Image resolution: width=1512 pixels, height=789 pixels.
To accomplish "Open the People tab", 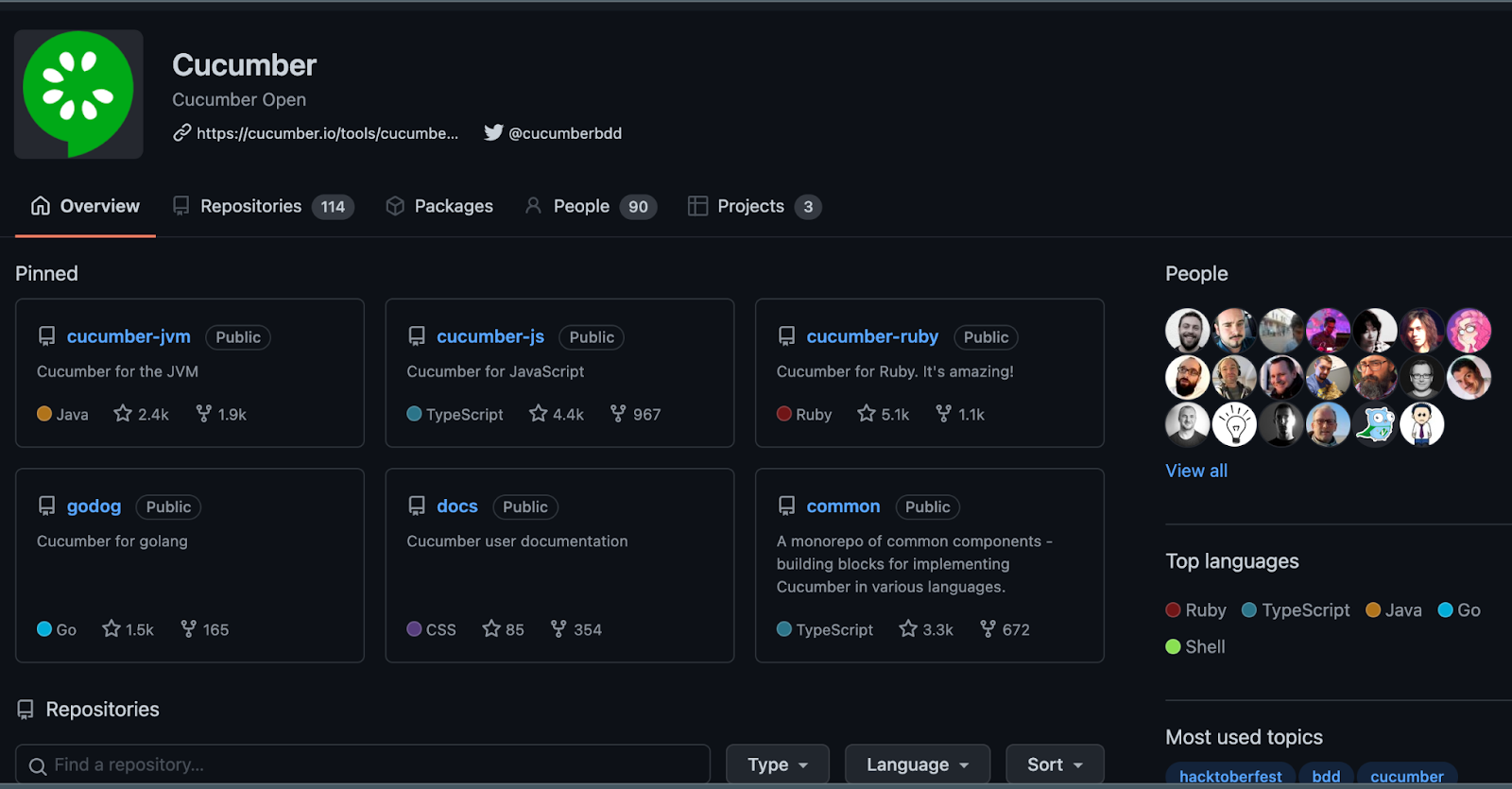I will [x=591, y=206].
